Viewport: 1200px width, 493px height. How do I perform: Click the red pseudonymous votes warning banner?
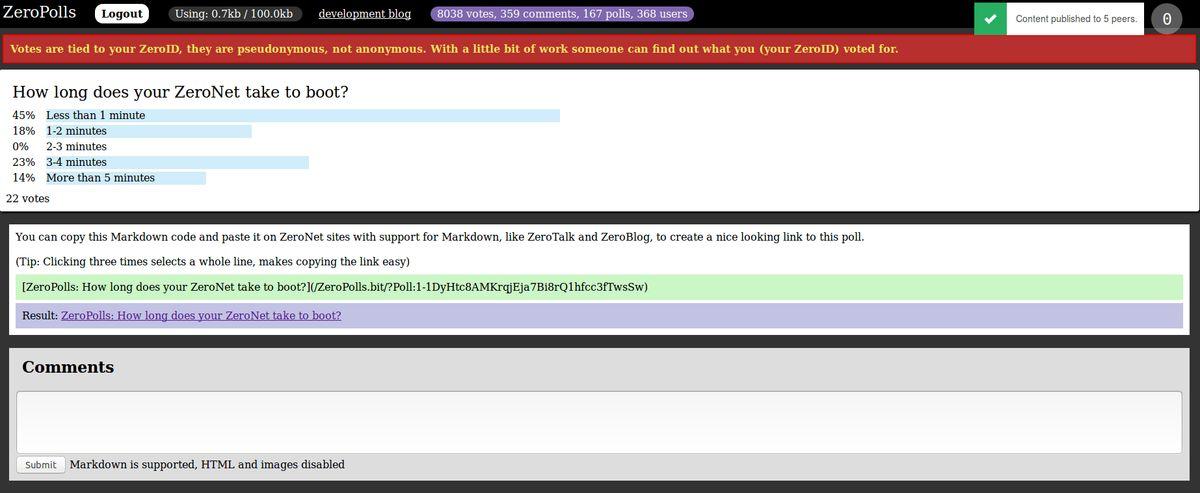click(600, 49)
